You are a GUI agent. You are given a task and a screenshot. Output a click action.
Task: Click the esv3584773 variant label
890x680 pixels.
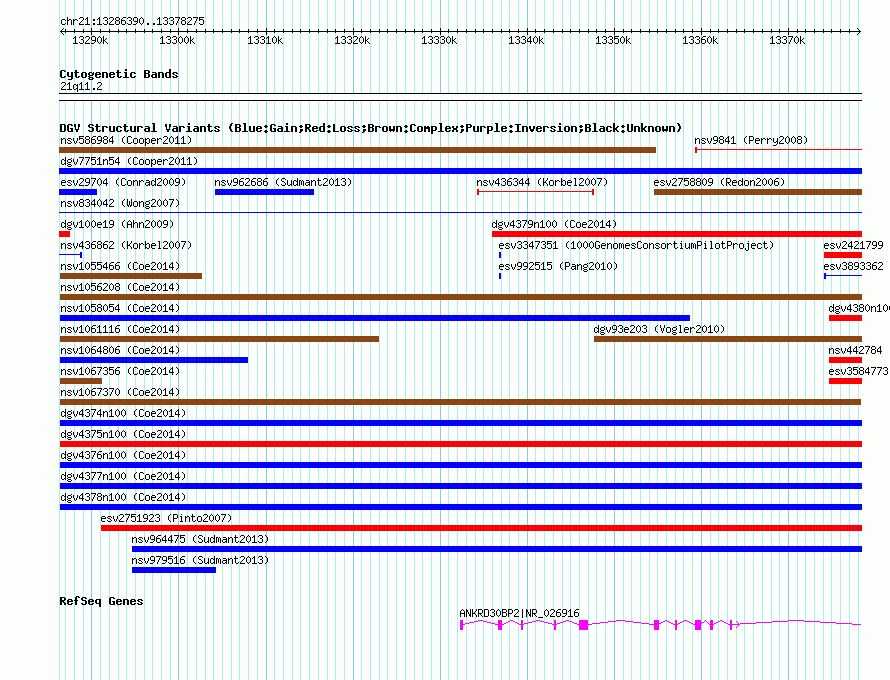(858, 371)
